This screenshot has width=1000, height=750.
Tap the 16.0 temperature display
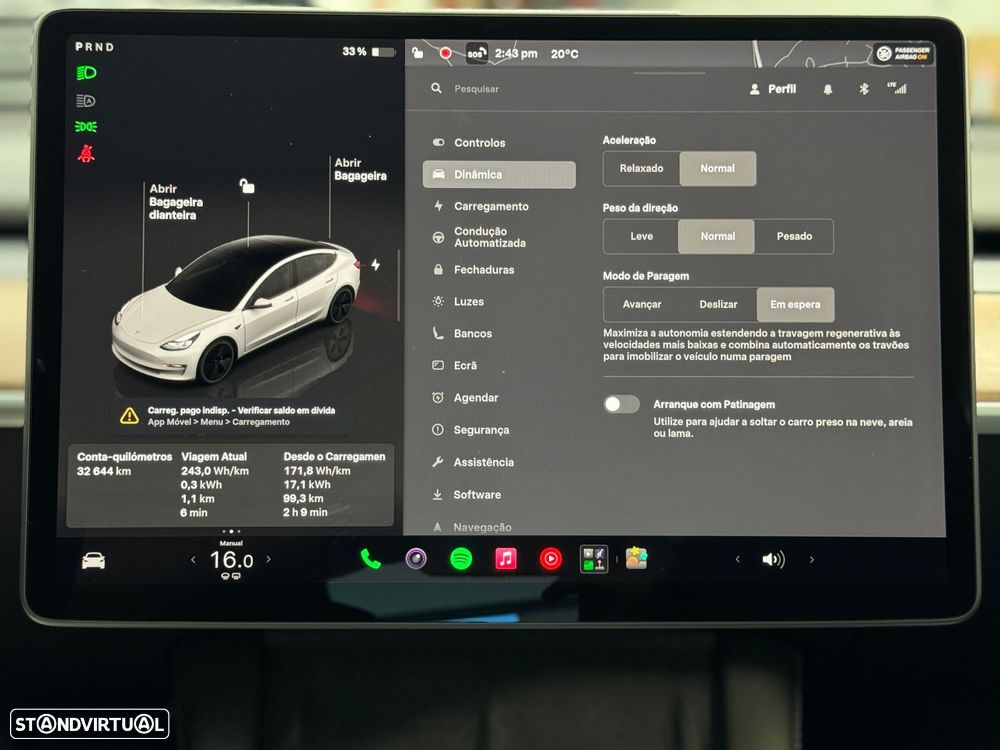(231, 560)
